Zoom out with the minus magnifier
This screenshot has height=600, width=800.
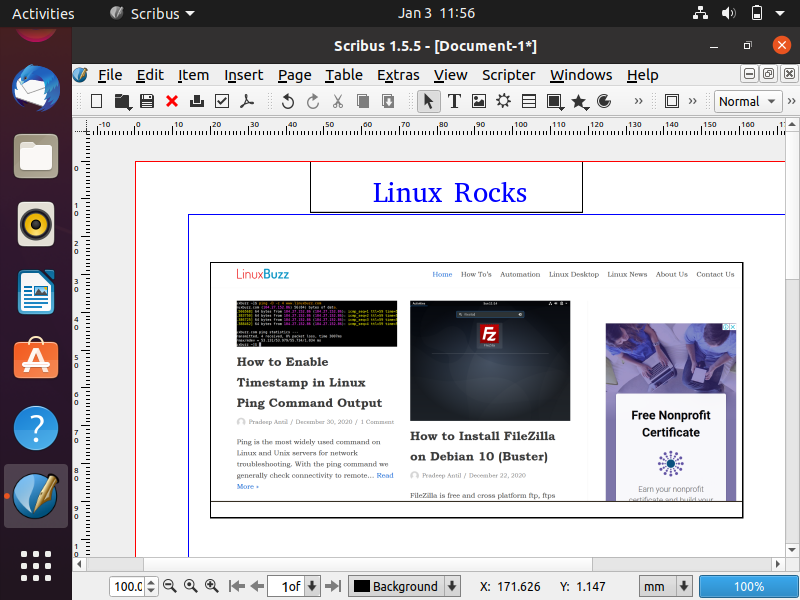170,586
